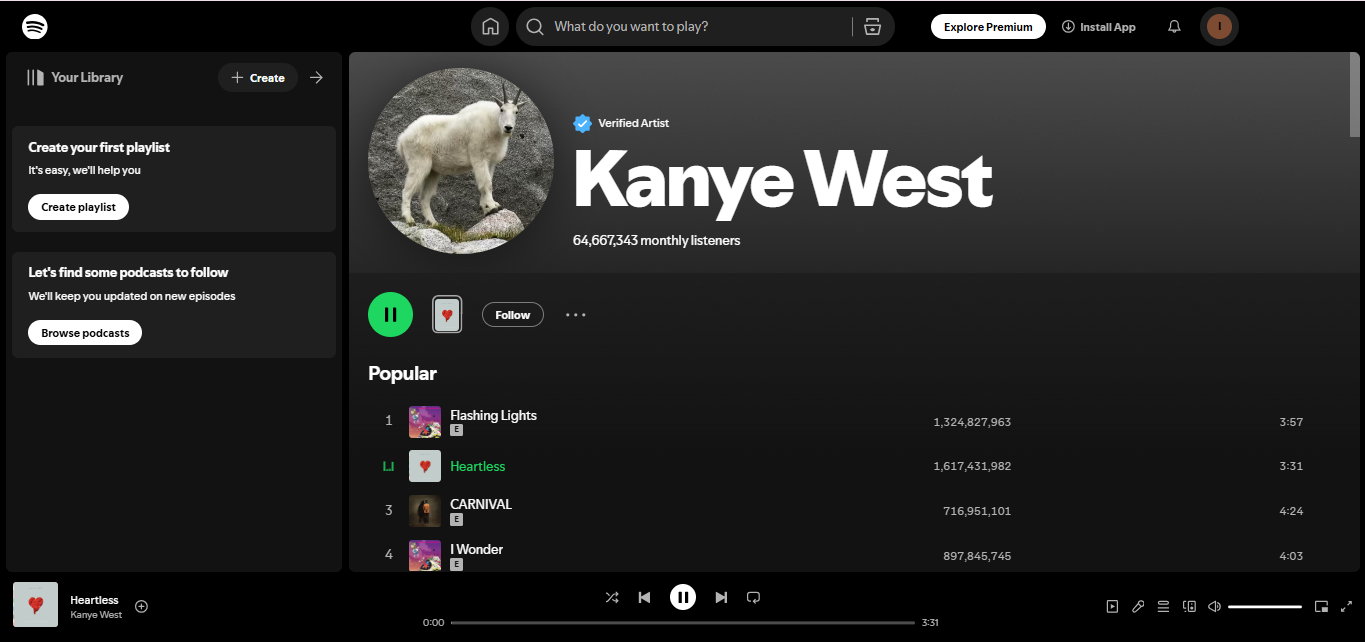This screenshot has width=1365, height=642.
Task: Enable shuffle playback
Action: coord(612,597)
